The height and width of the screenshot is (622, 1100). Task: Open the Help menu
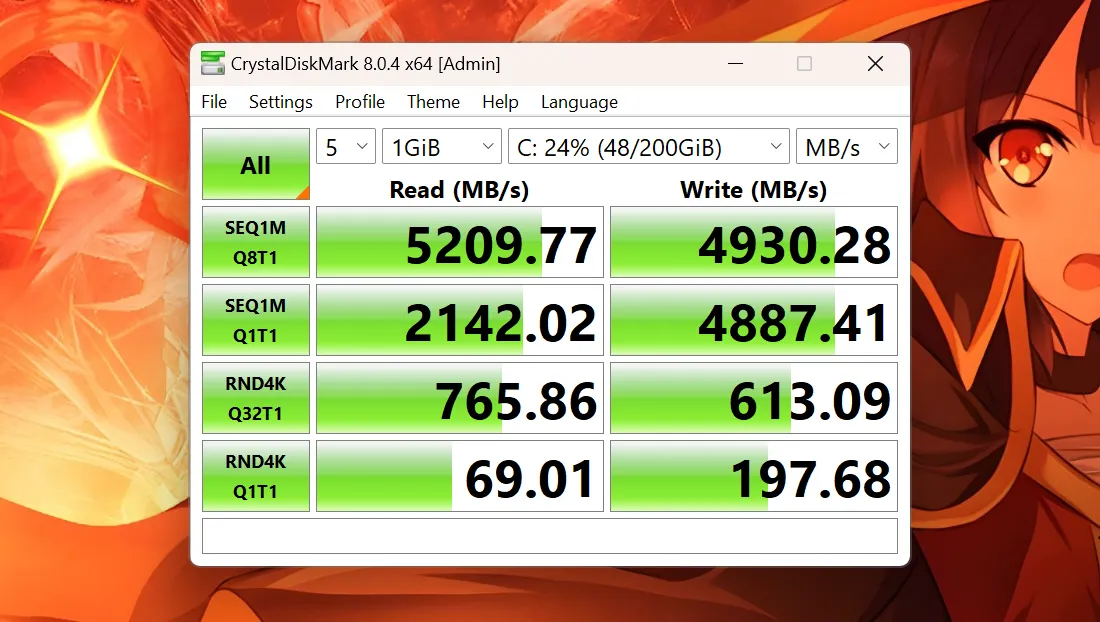(x=500, y=102)
